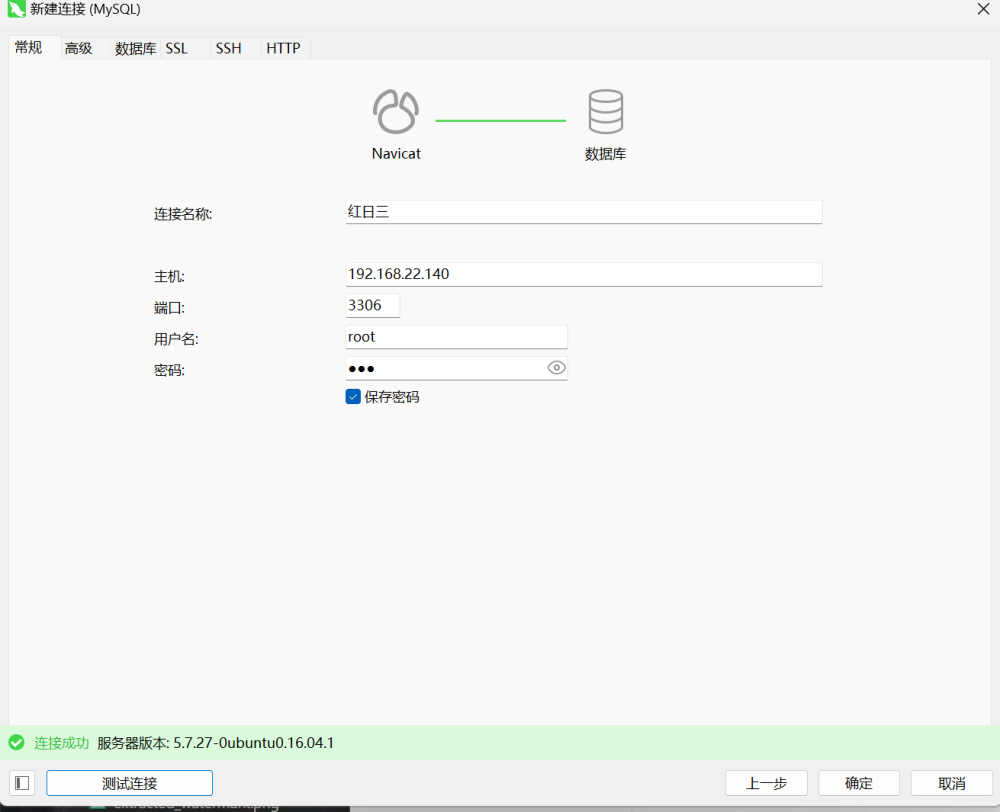Image resolution: width=1000 pixels, height=812 pixels.
Task: Click the Navicat app icon in title bar
Action: [16, 10]
